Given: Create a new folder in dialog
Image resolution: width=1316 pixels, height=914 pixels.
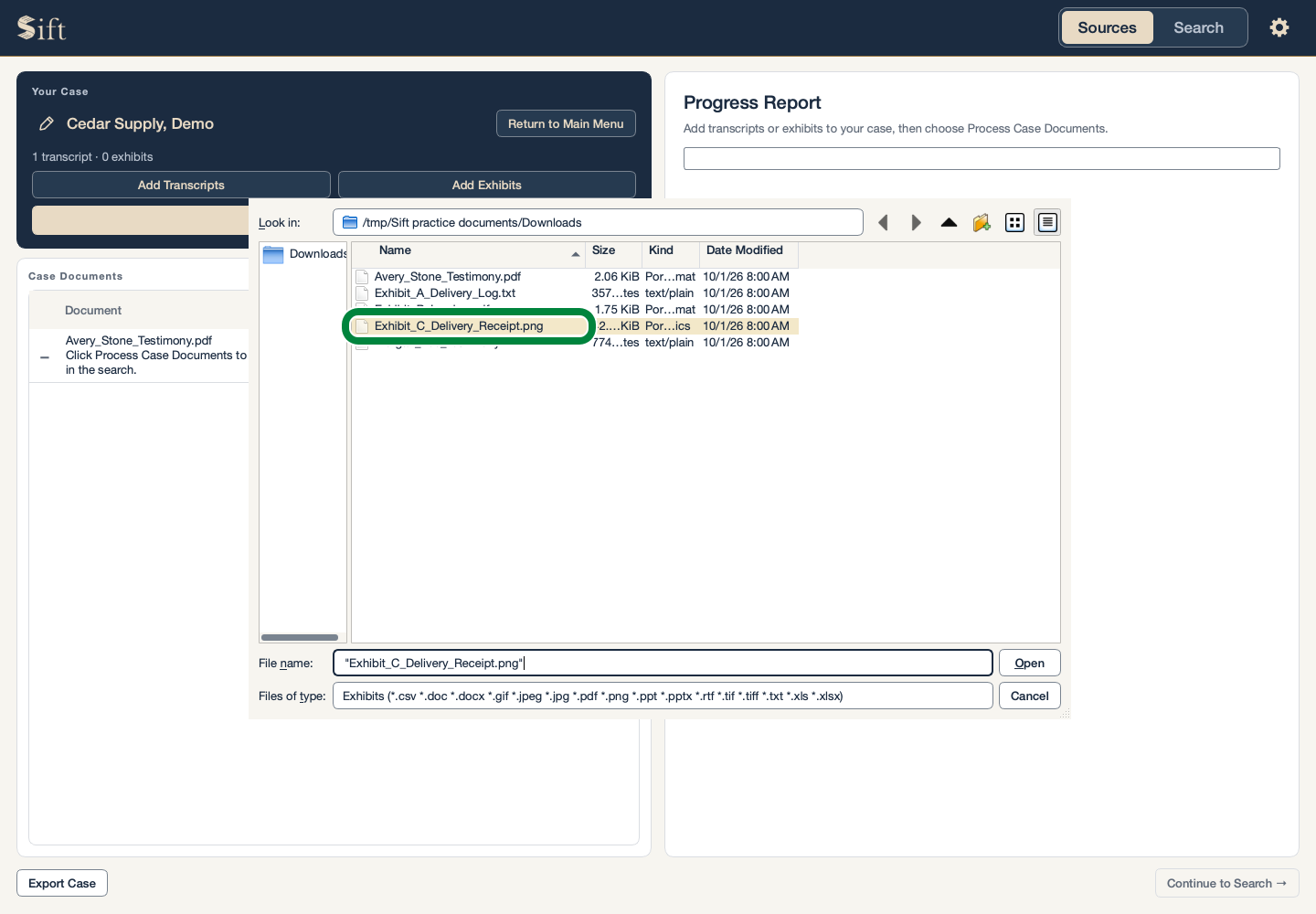Looking at the screenshot, I should (982, 222).
